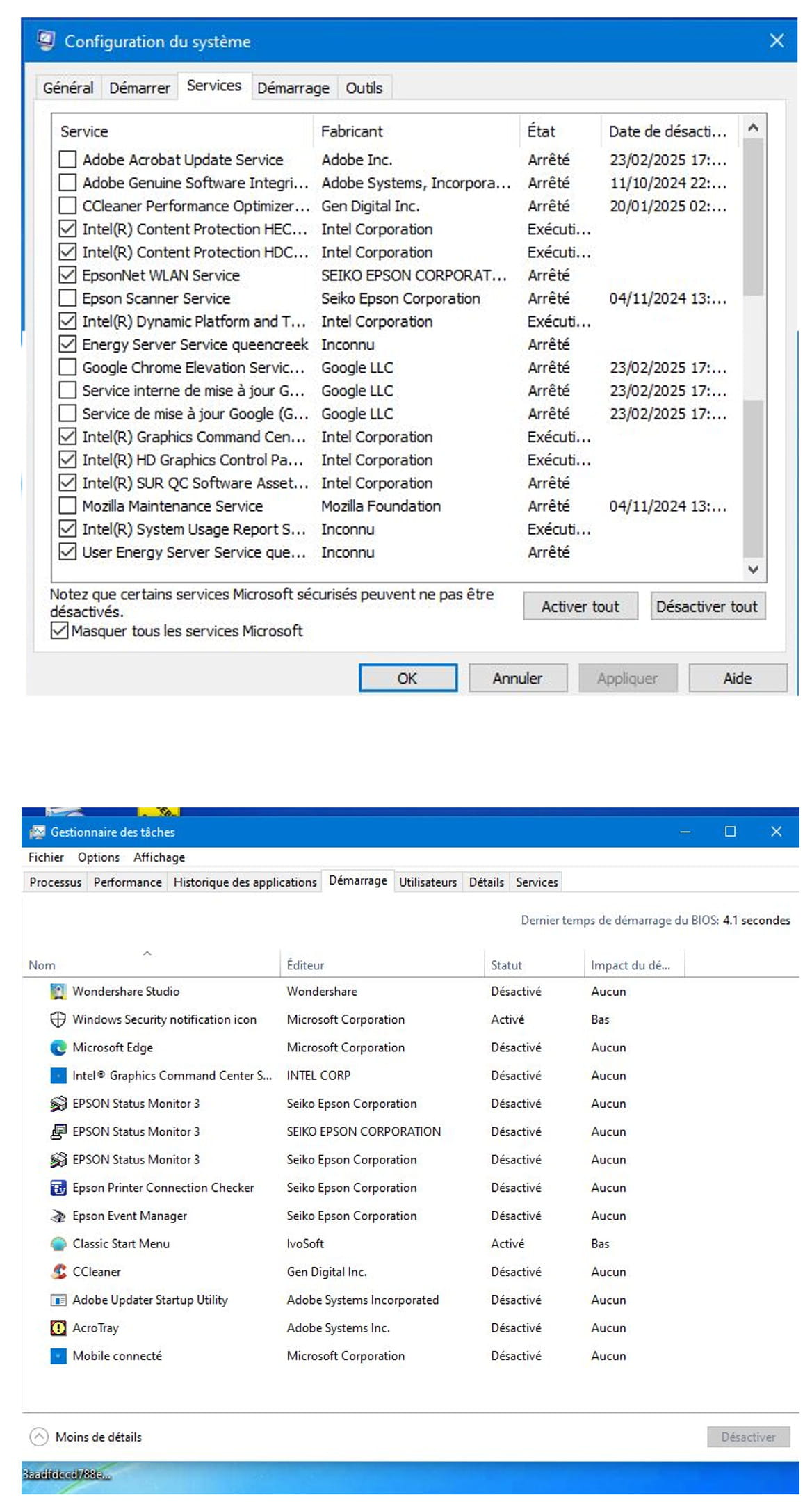Screen dimensions: 812x1502
Task: Click the Gestionnaire des tâches title icon
Action: 37,832
